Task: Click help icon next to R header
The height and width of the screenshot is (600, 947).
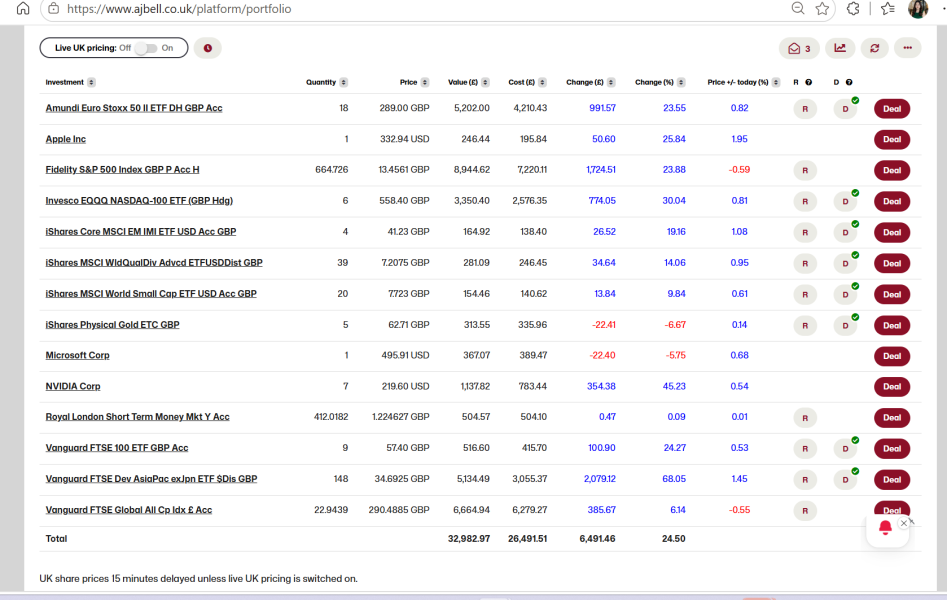Action: (809, 82)
